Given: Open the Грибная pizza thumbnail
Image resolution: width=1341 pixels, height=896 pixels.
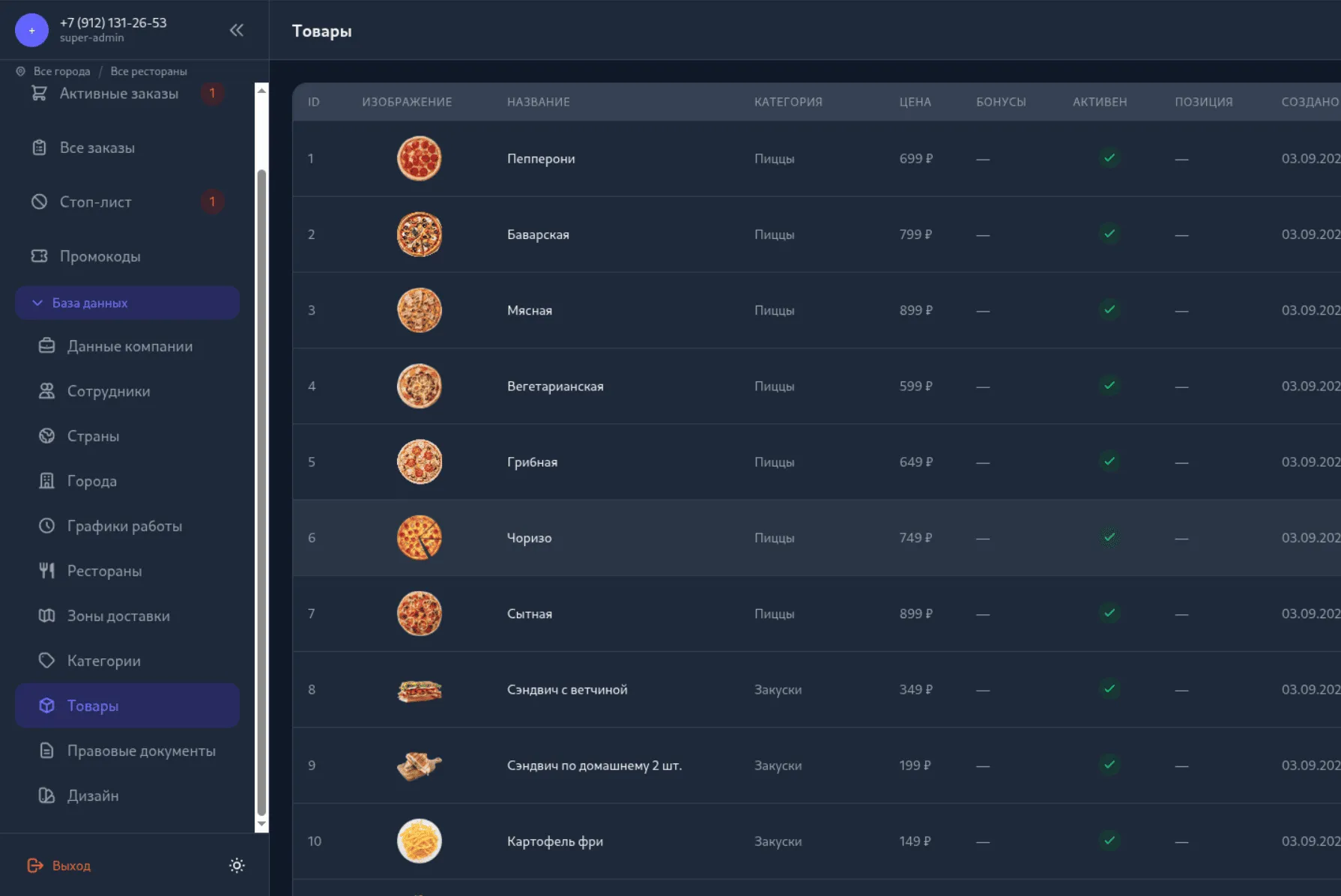Looking at the screenshot, I should tap(419, 461).
